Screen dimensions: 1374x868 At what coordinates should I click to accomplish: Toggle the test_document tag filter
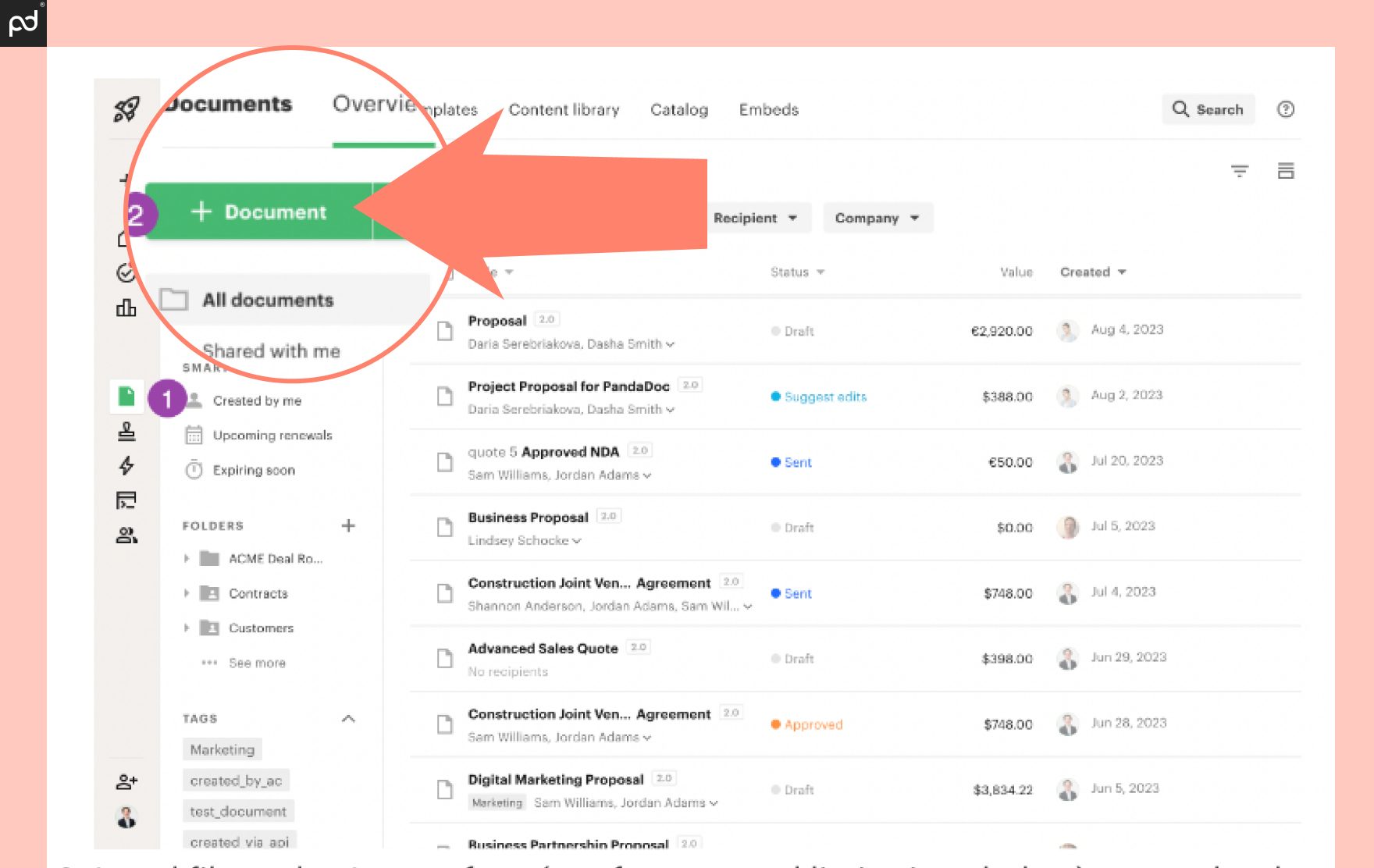237,811
